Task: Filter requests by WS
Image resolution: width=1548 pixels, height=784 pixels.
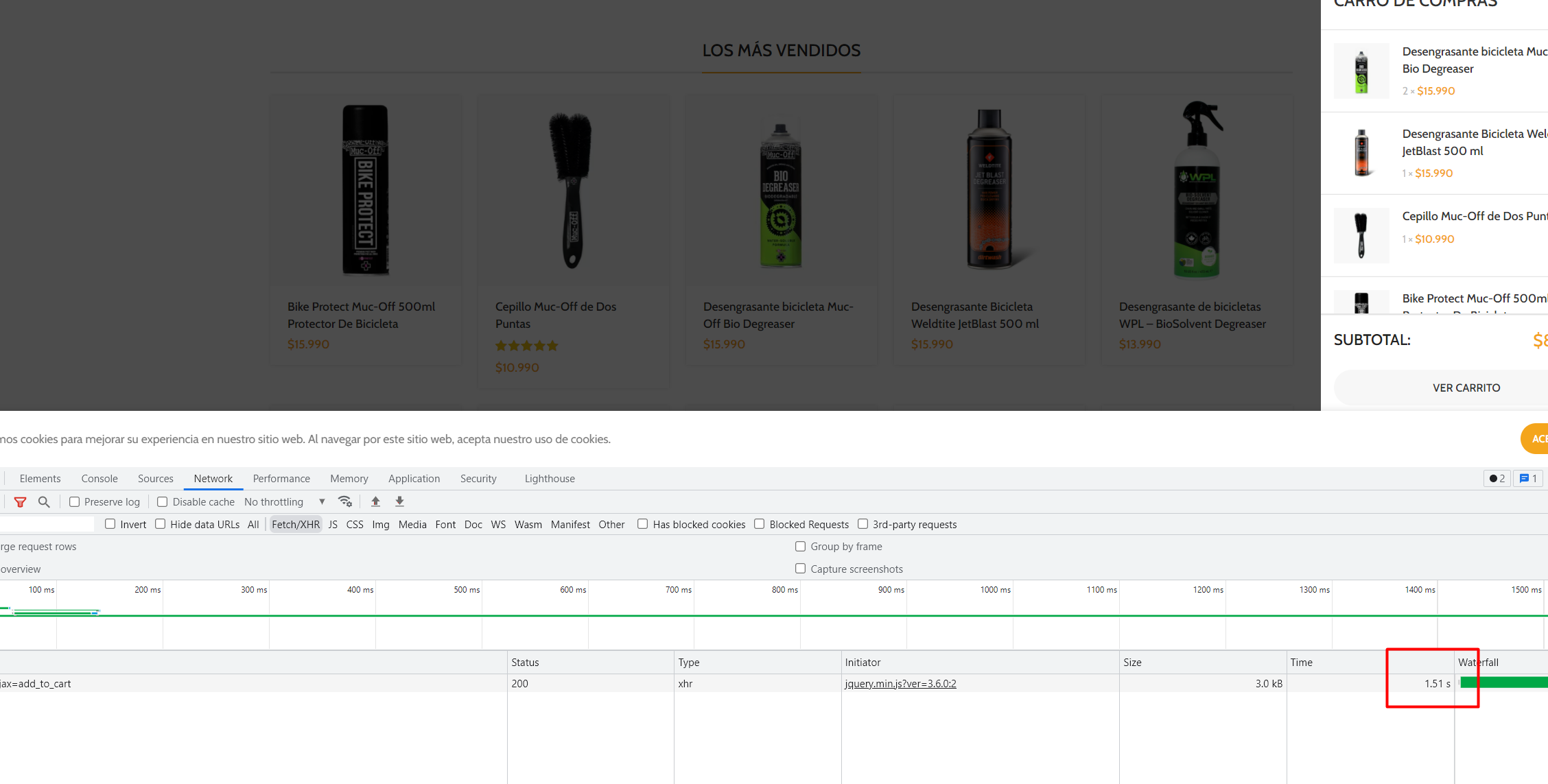Action: tap(498, 525)
